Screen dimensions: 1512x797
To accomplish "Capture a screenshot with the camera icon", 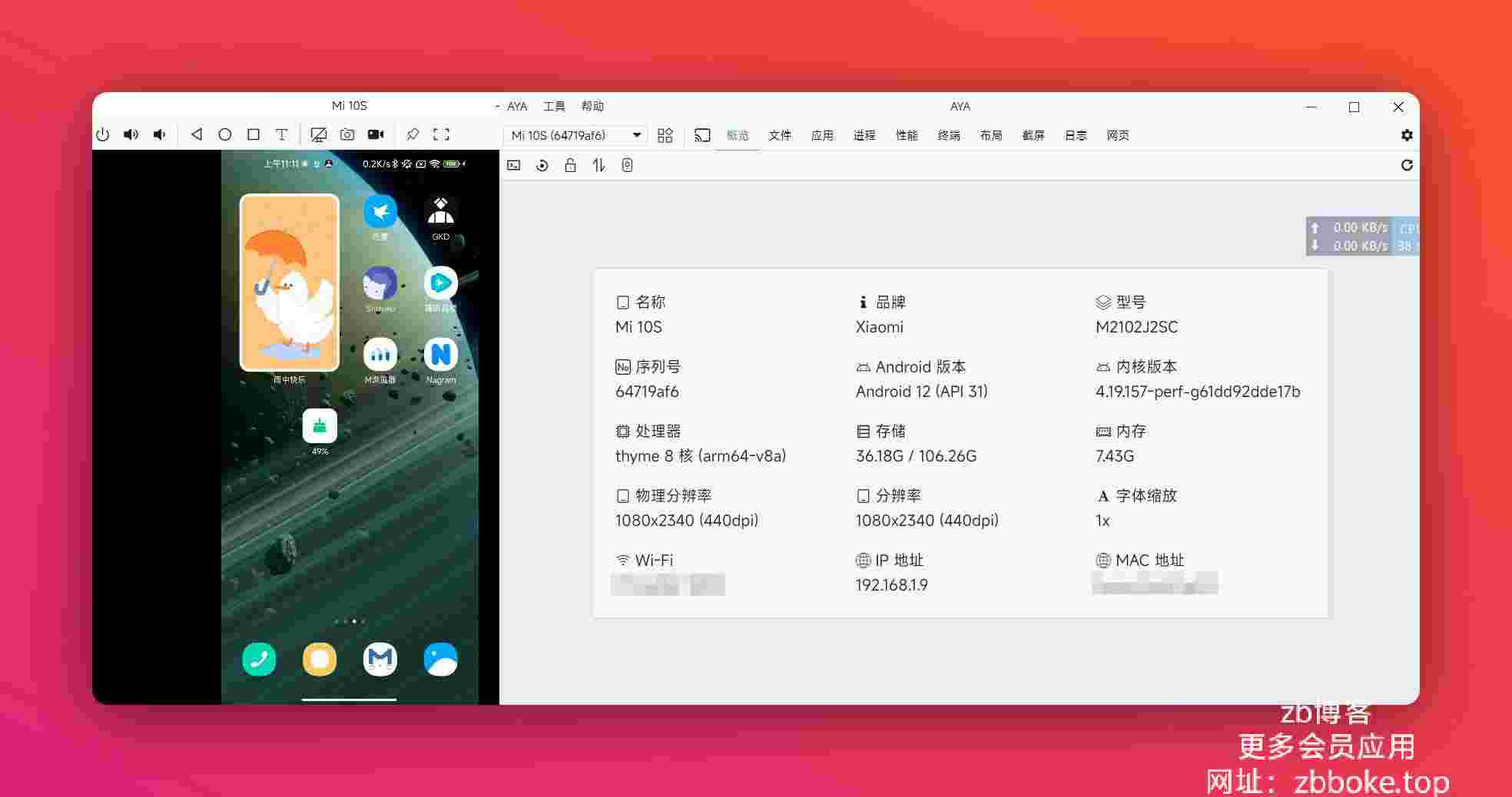I will coord(347,134).
